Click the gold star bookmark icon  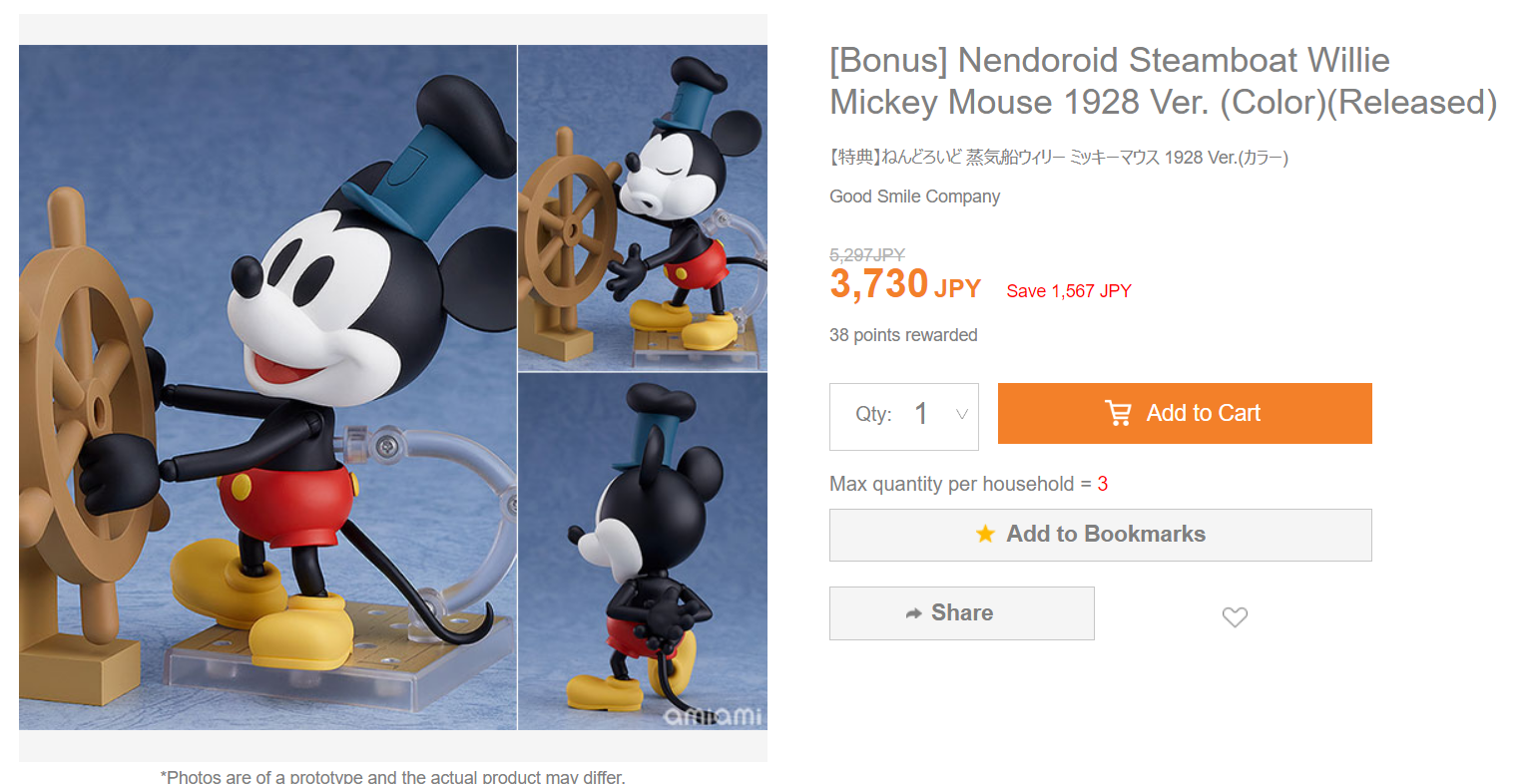pos(985,534)
